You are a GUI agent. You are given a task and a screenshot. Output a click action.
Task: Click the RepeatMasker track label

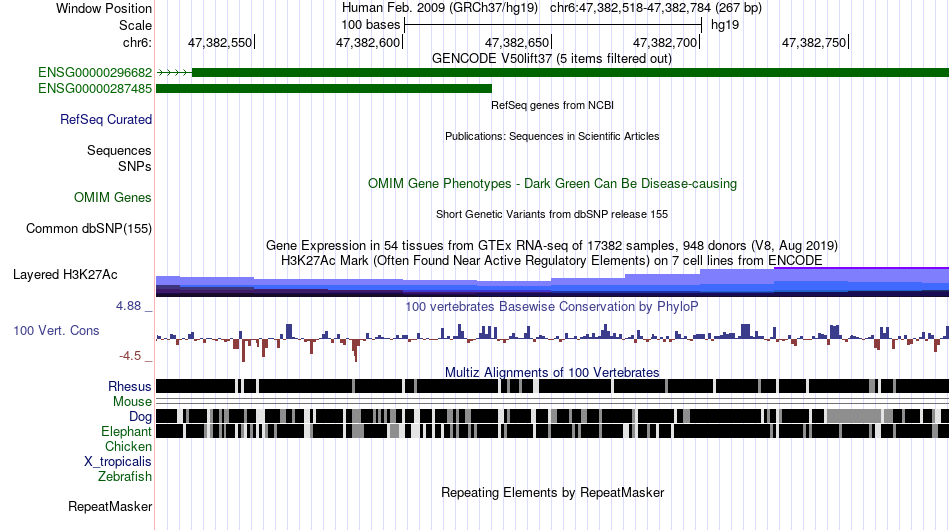110,506
